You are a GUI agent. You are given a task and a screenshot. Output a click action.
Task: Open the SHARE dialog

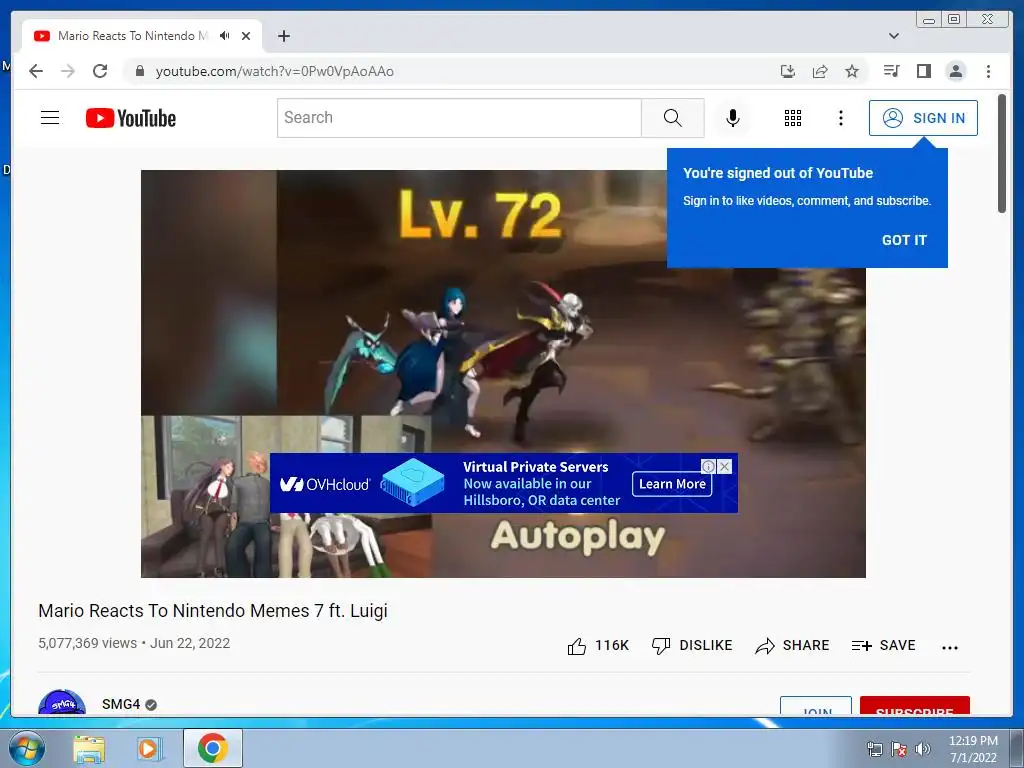792,646
